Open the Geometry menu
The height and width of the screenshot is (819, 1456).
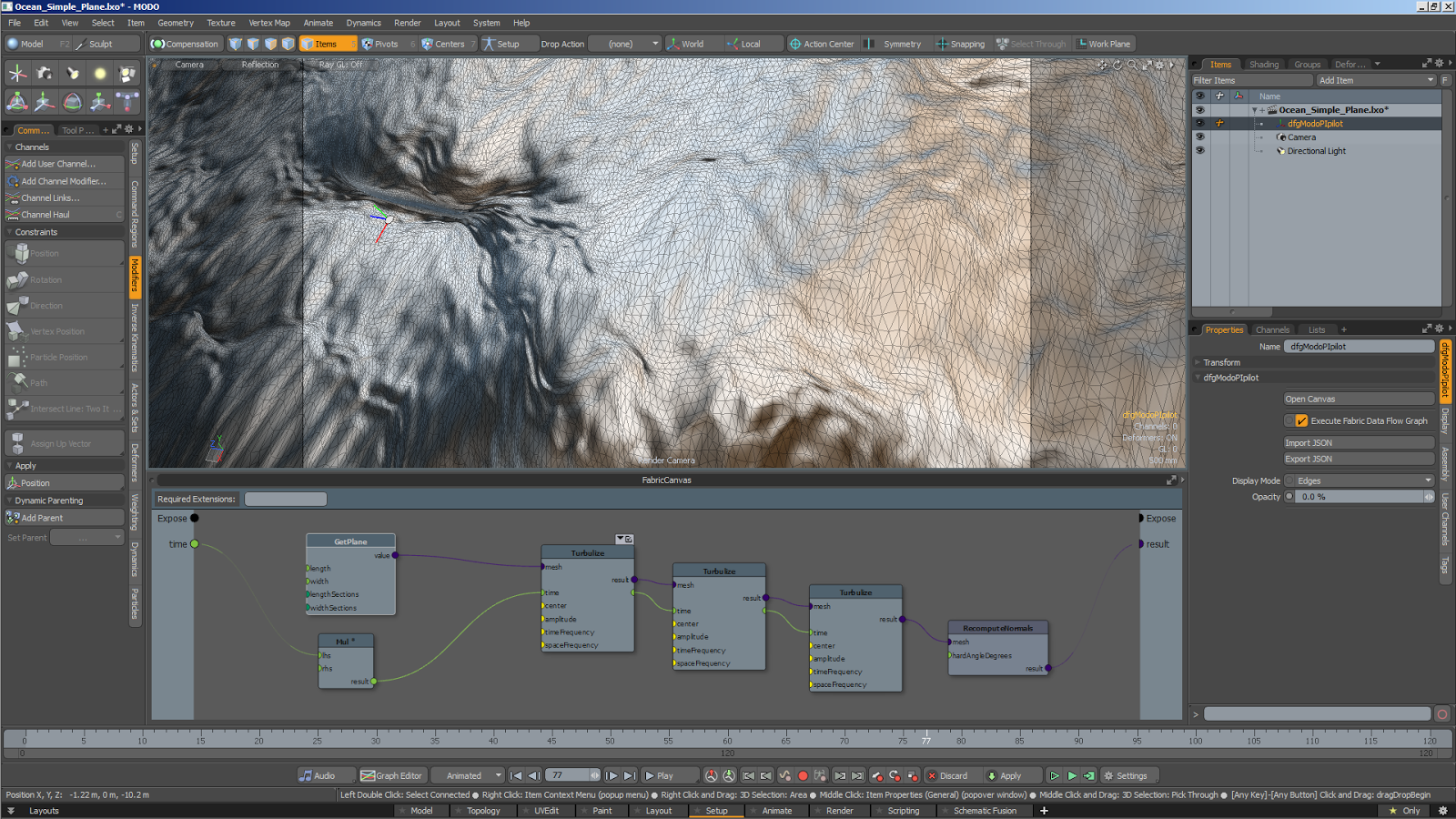[x=176, y=23]
